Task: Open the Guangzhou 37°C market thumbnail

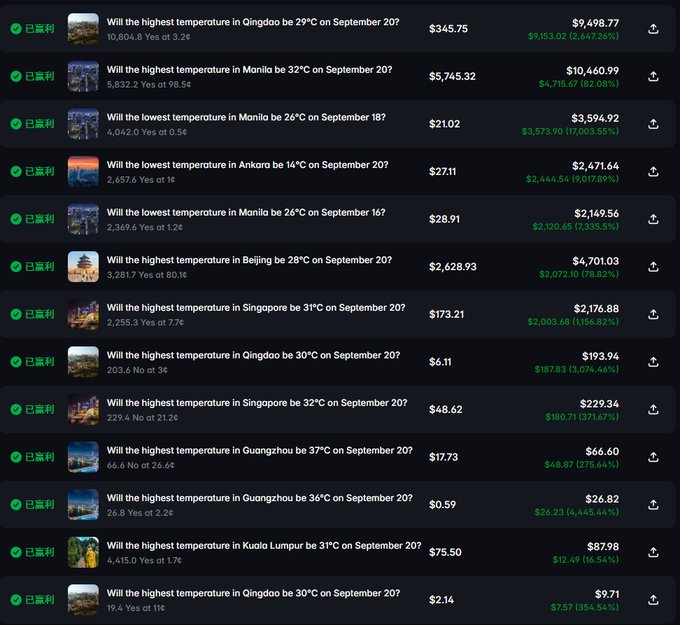Action: (83, 457)
